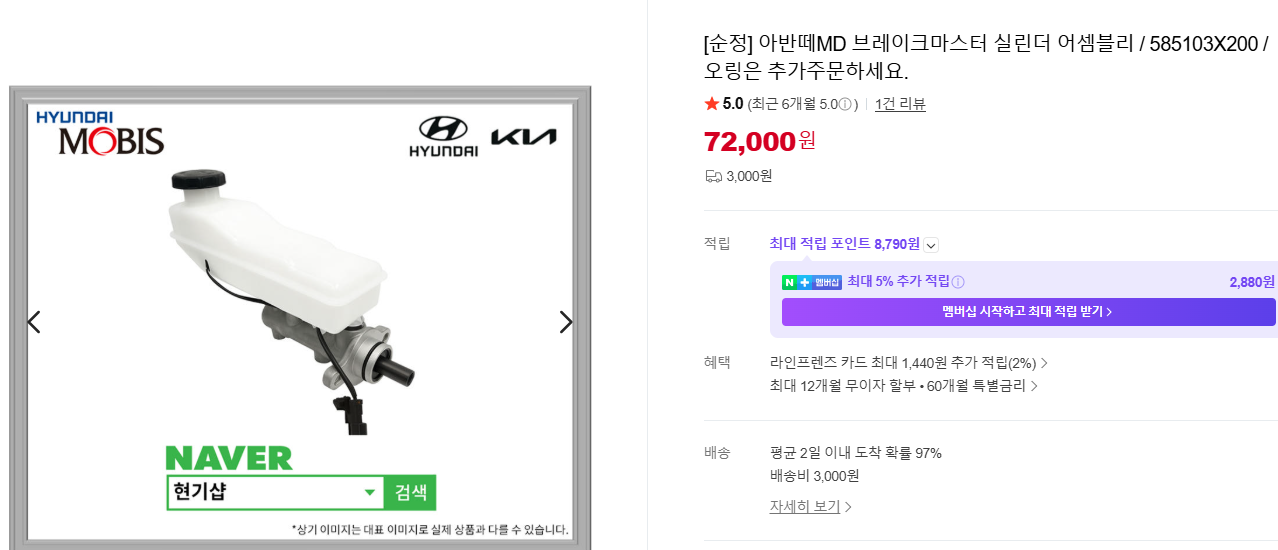The image size is (1278, 550).
Task: Show the previous product image
Action: pos(34,322)
